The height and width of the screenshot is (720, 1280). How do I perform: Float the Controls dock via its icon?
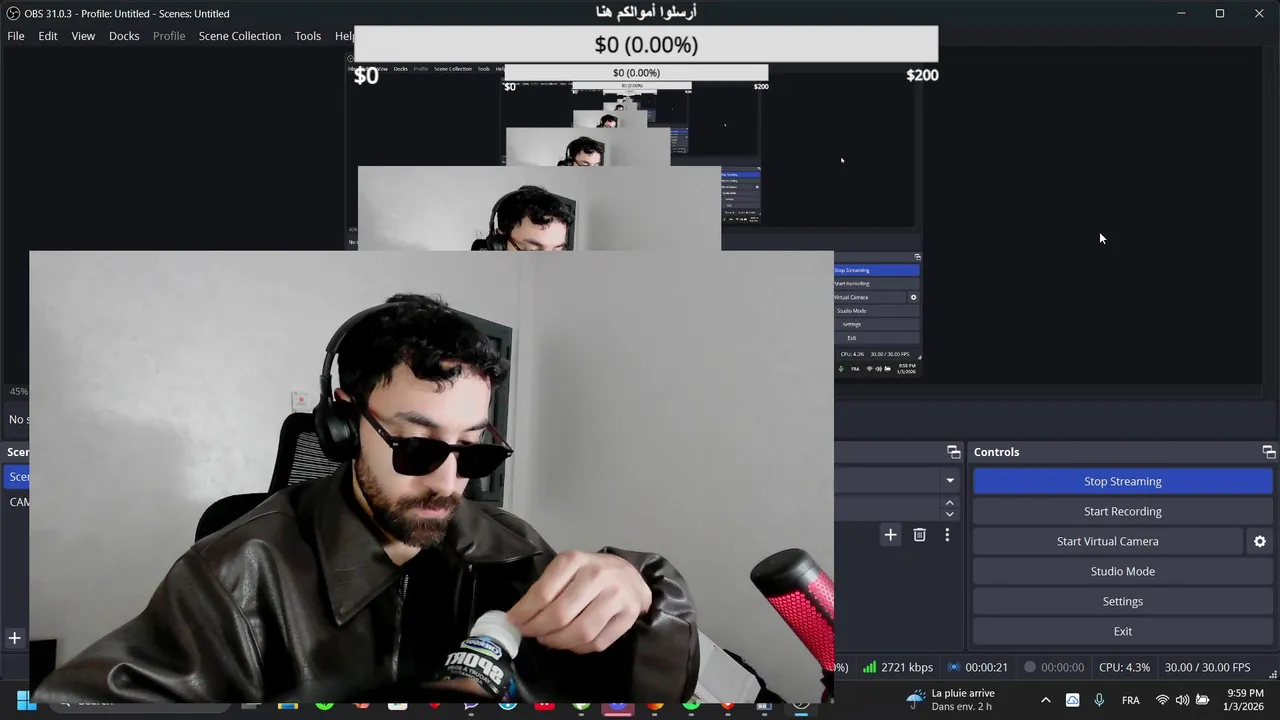click(1268, 452)
